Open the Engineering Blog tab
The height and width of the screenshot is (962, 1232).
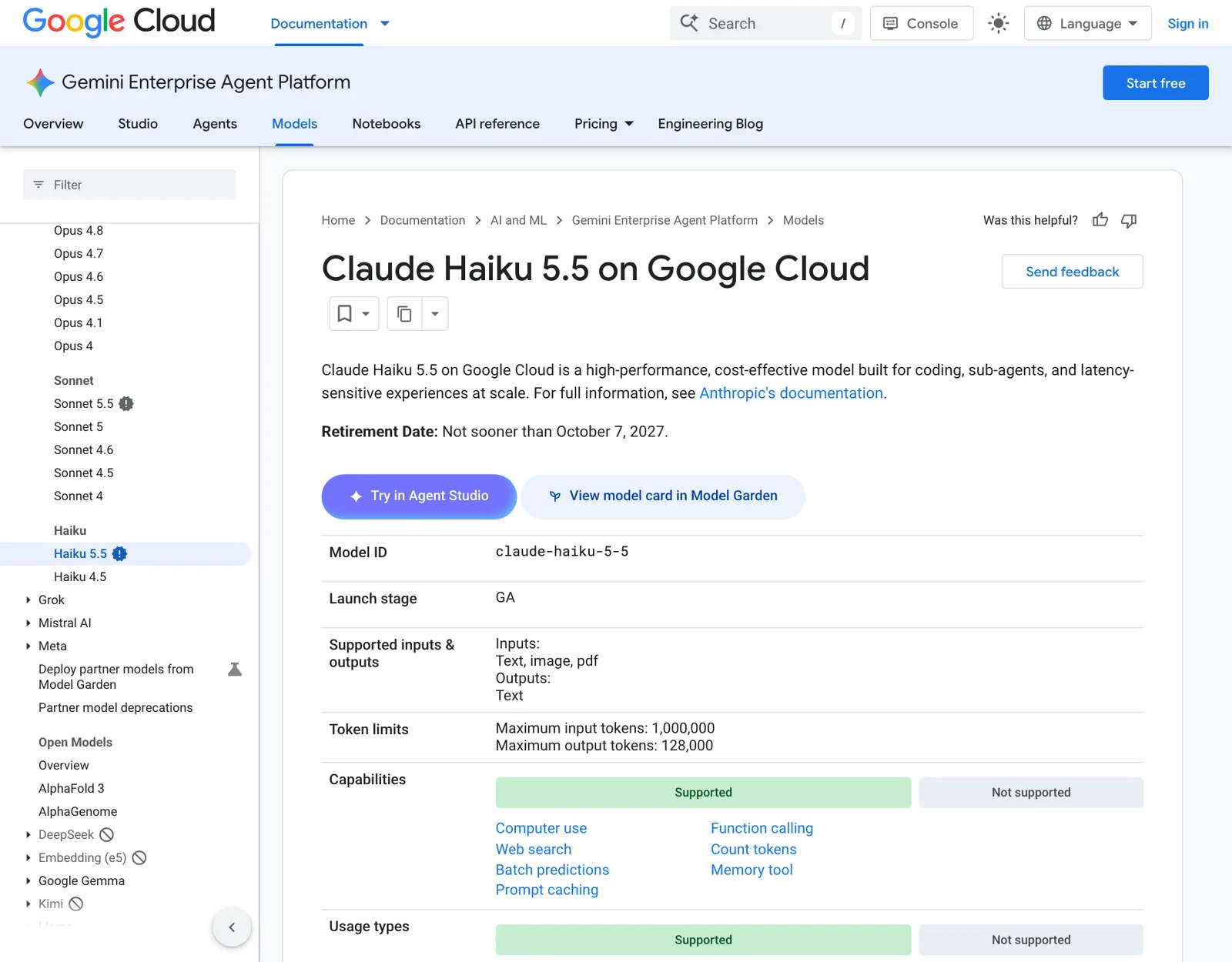[711, 124]
